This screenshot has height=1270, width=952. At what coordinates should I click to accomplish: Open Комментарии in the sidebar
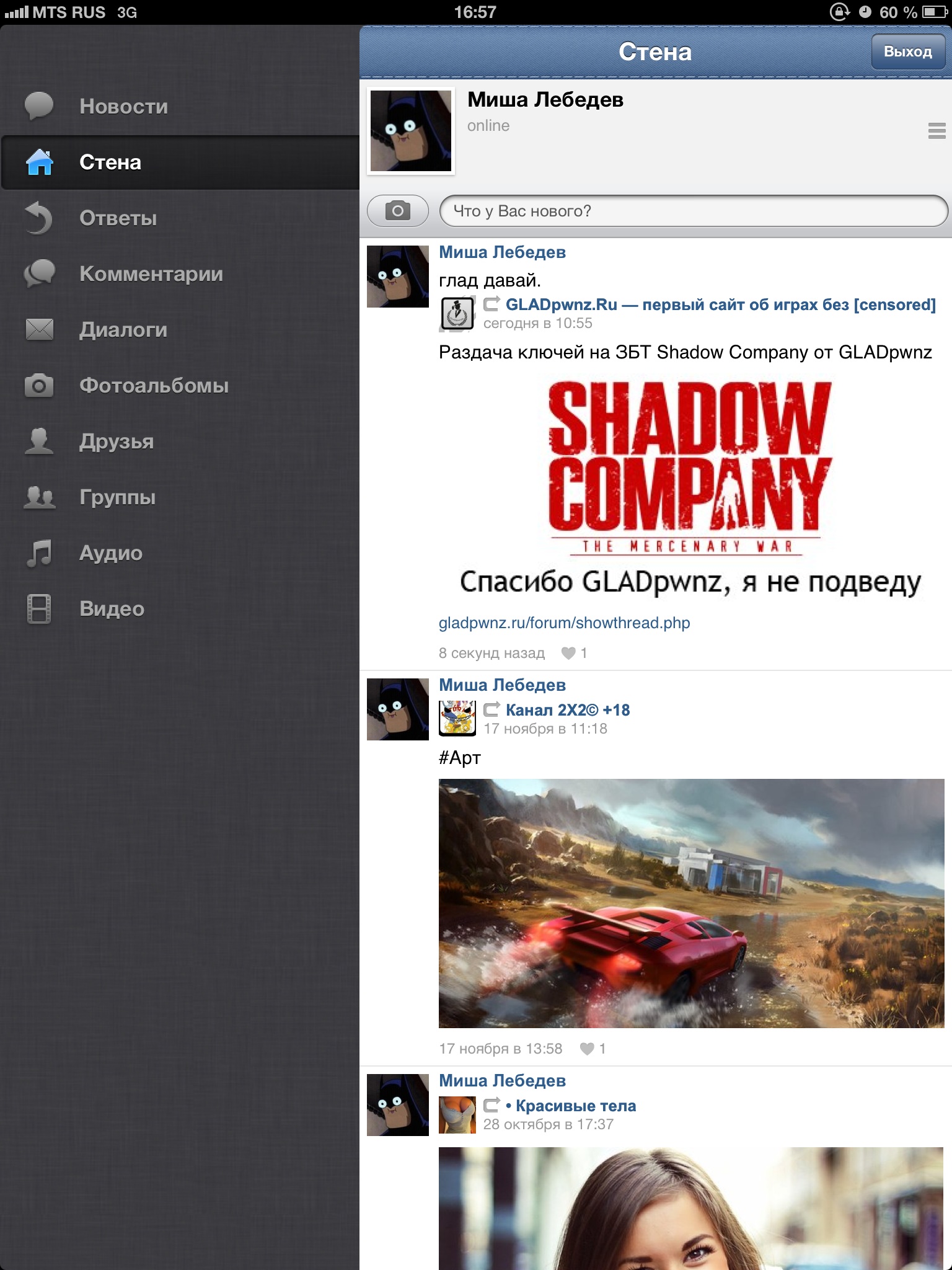pos(151,273)
